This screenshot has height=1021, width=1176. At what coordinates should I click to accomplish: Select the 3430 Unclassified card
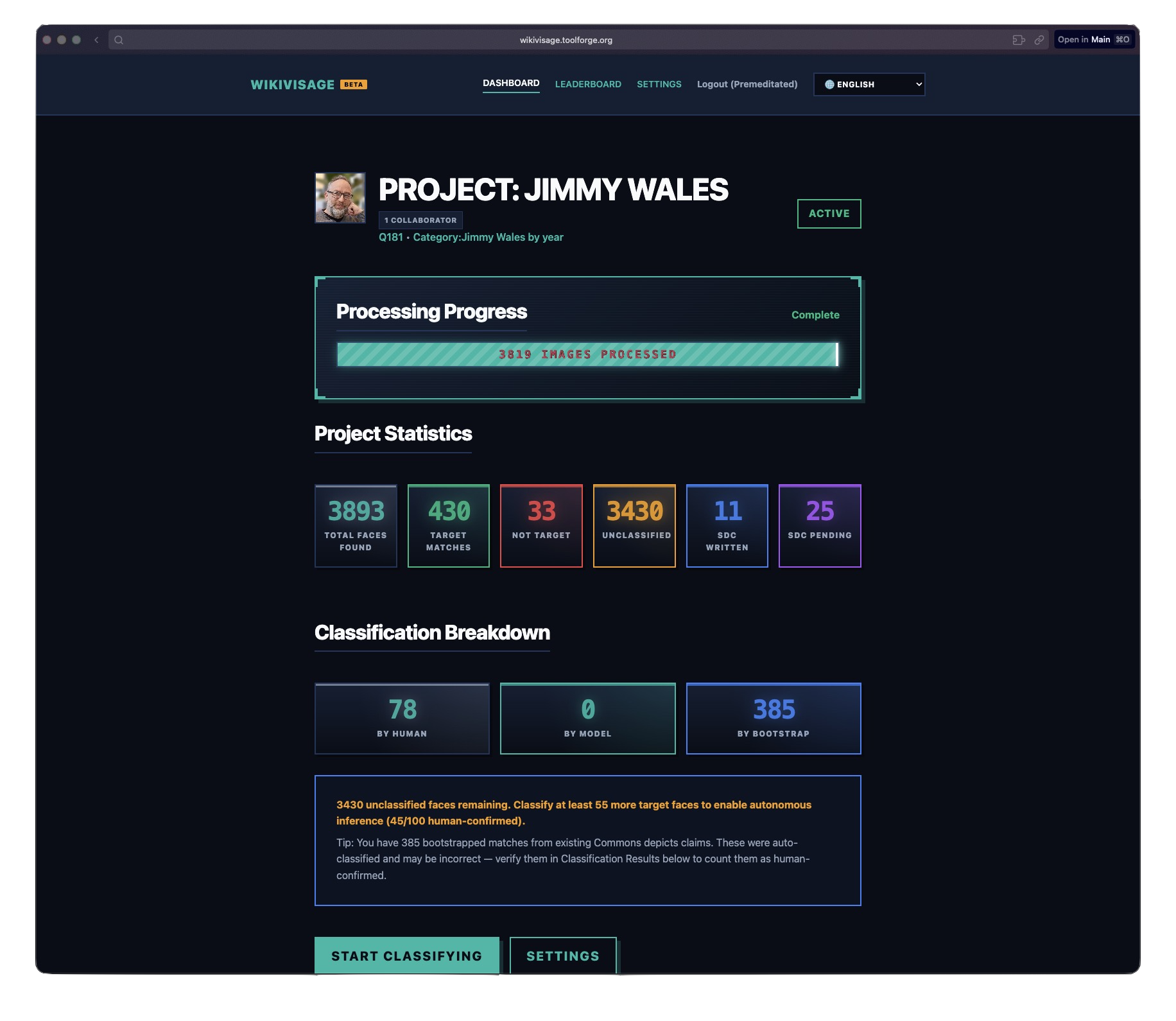tap(634, 526)
